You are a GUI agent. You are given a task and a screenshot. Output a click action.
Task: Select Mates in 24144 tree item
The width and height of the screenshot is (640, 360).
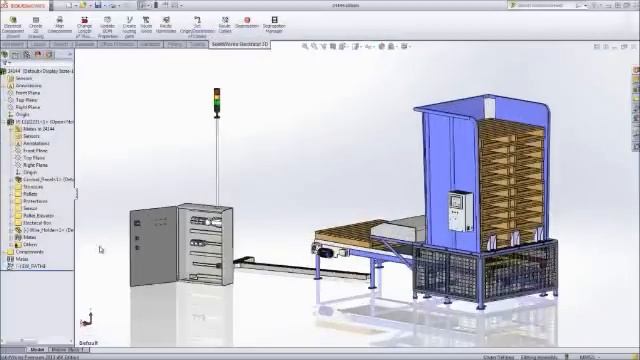(x=35, y=129)
